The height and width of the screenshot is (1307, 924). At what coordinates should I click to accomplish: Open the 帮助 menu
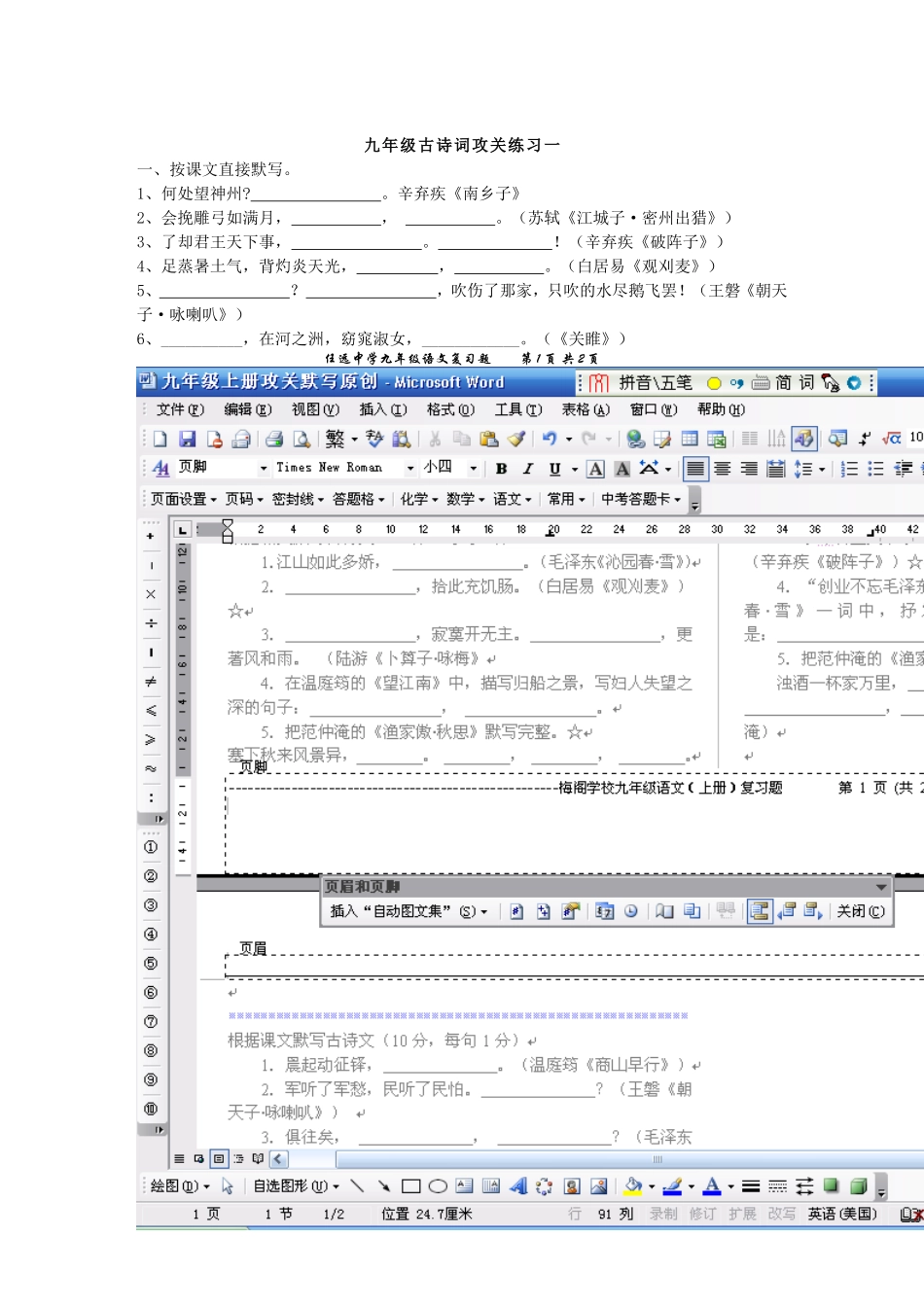(721, 409)
